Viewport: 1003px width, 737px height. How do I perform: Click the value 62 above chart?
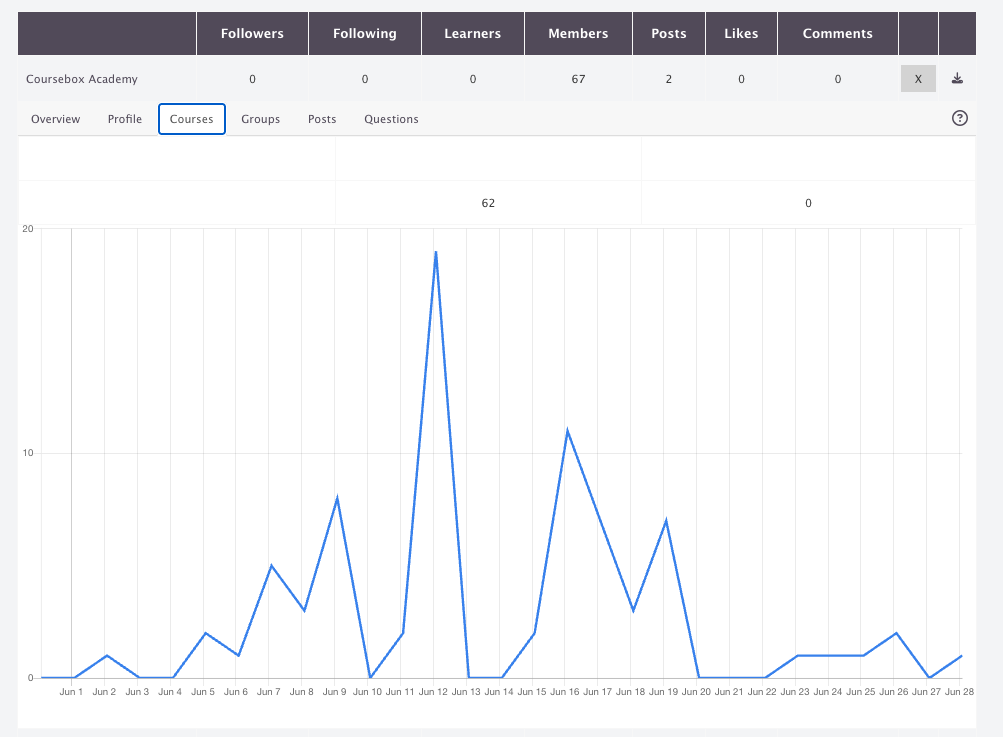coord(488,203)
